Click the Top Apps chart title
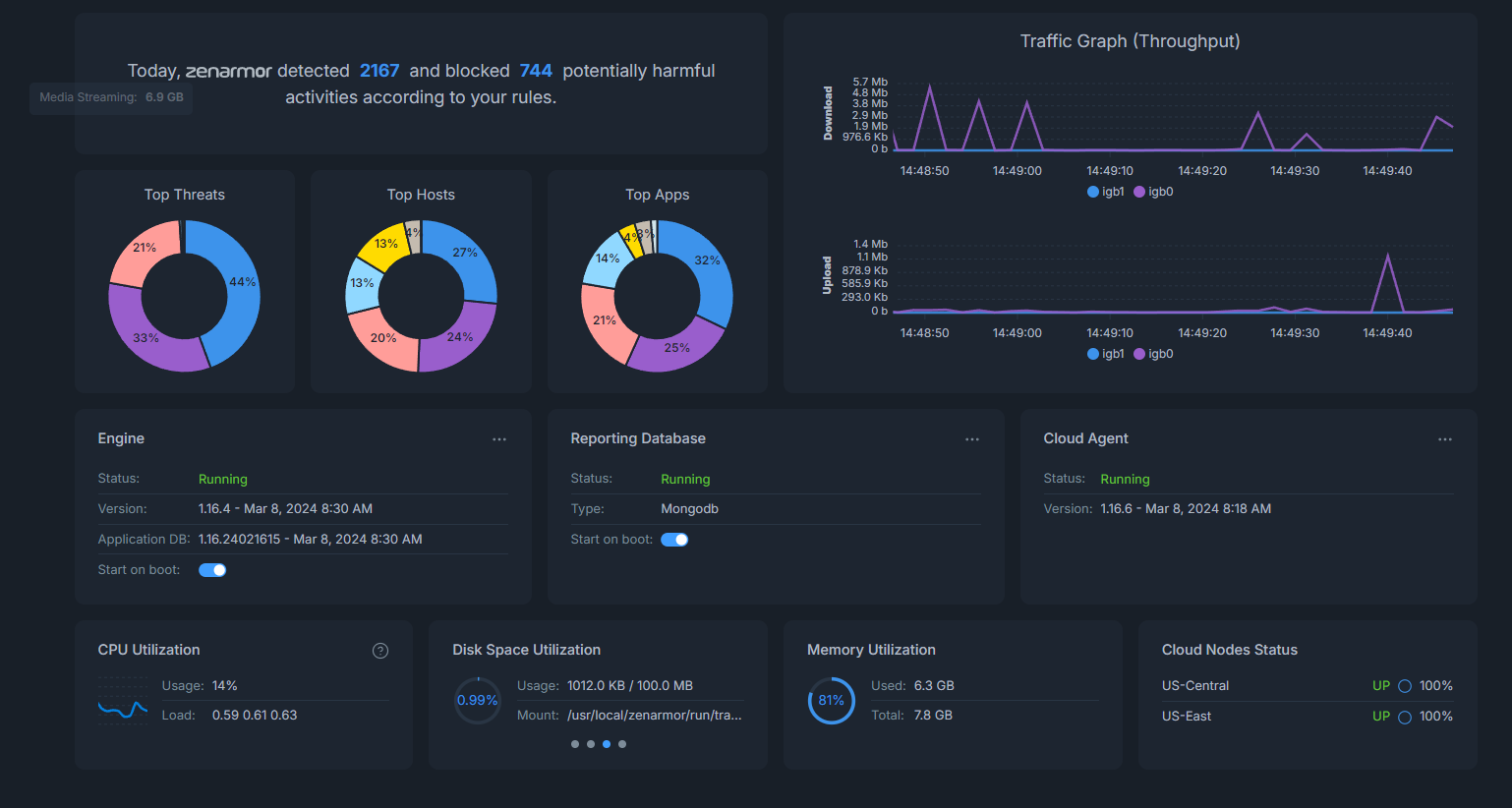The width and height of the screenshot is (1512, 808). [x=658, y=195]
